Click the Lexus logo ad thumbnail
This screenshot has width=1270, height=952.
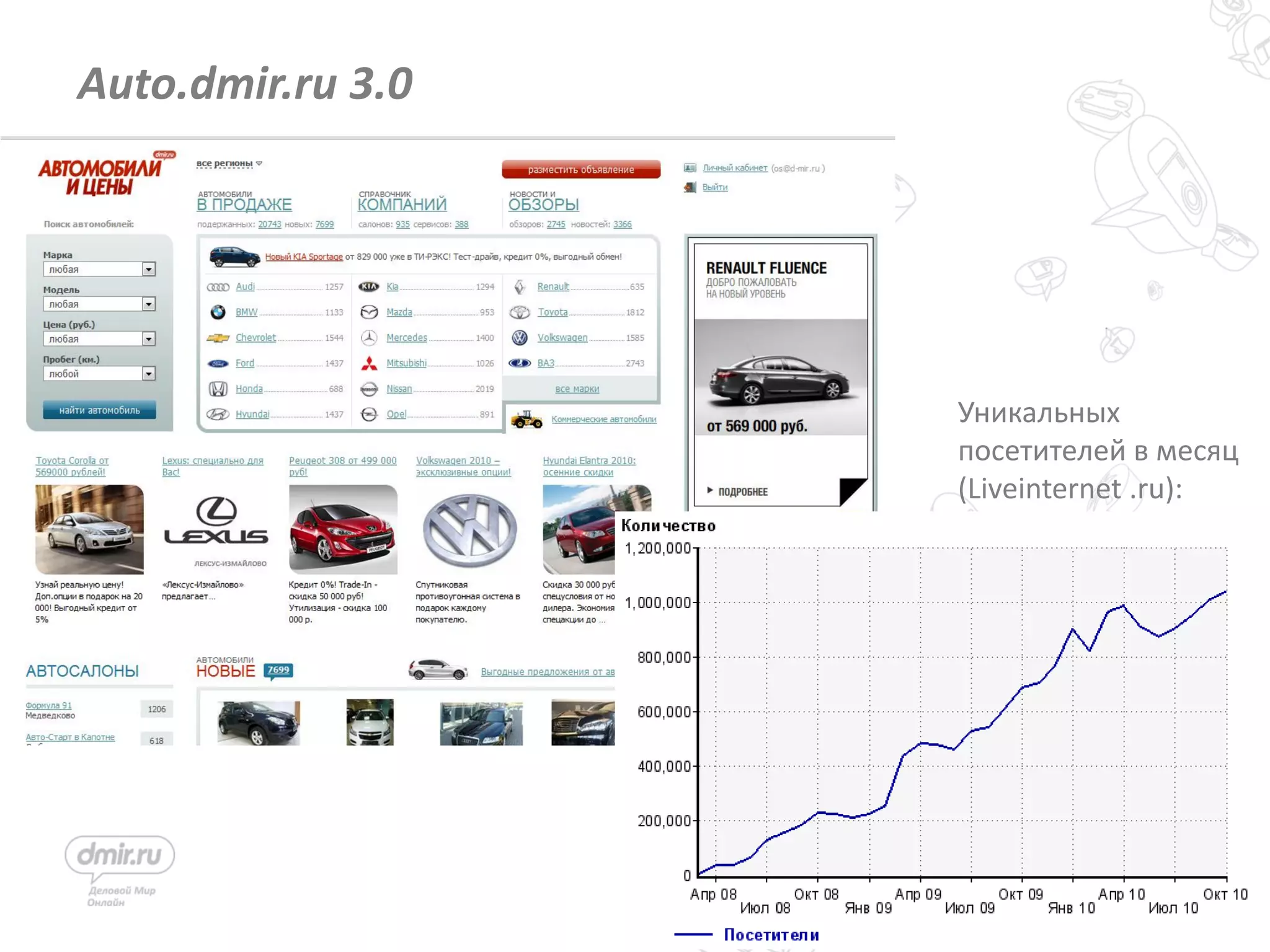point(216,529)
